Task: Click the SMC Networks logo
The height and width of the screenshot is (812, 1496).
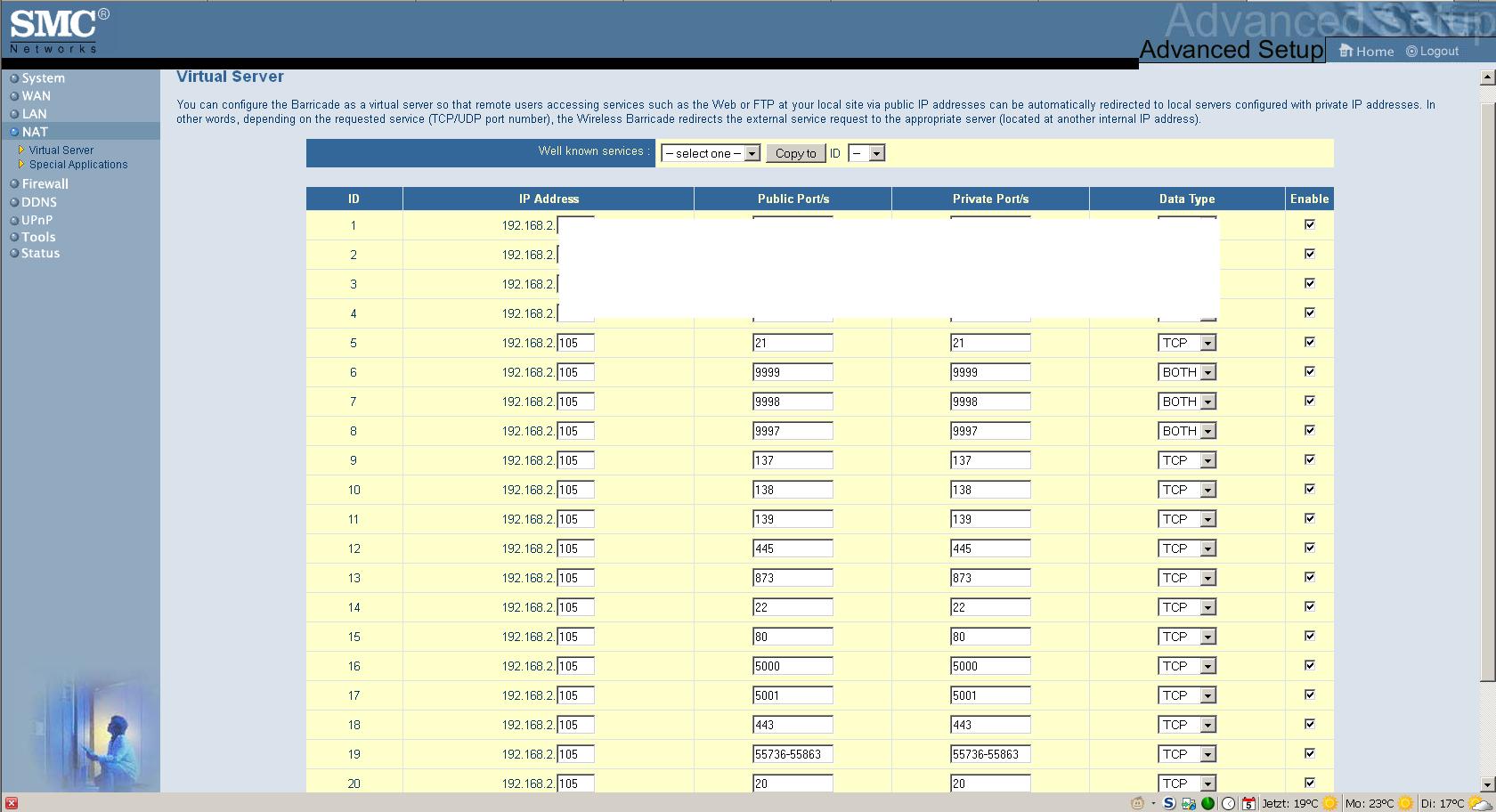Action: [x=60, y=31]
